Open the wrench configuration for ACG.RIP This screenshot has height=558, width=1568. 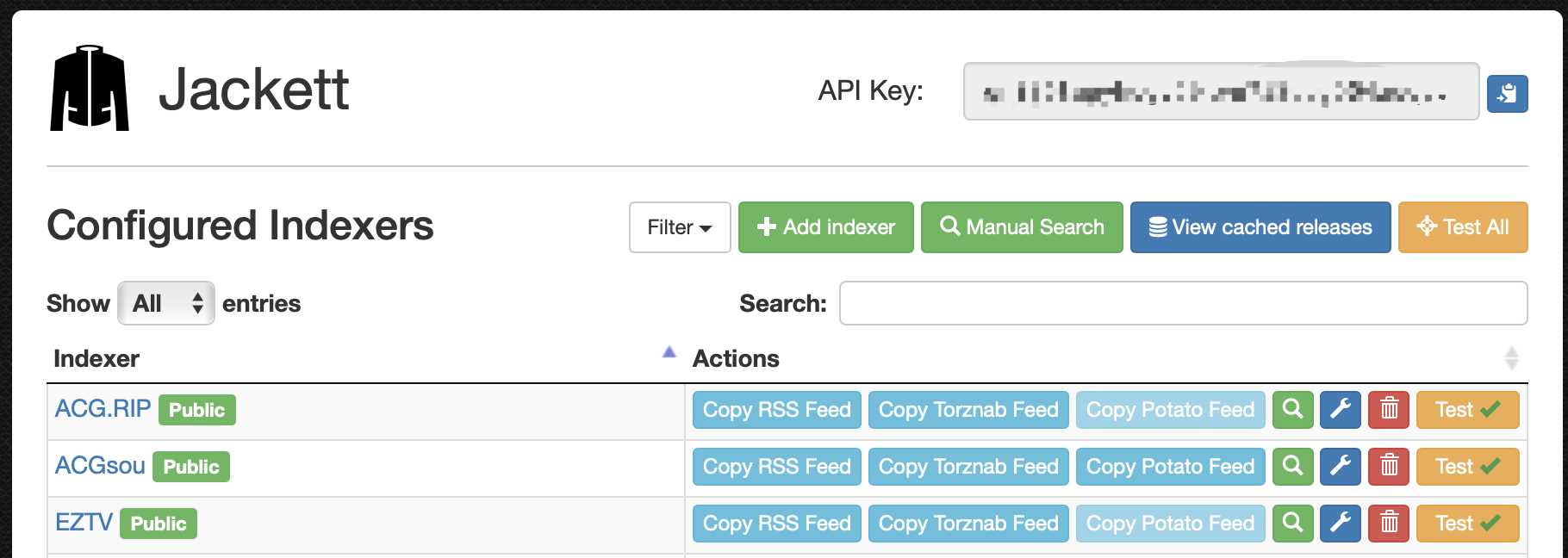[1340, 410]
